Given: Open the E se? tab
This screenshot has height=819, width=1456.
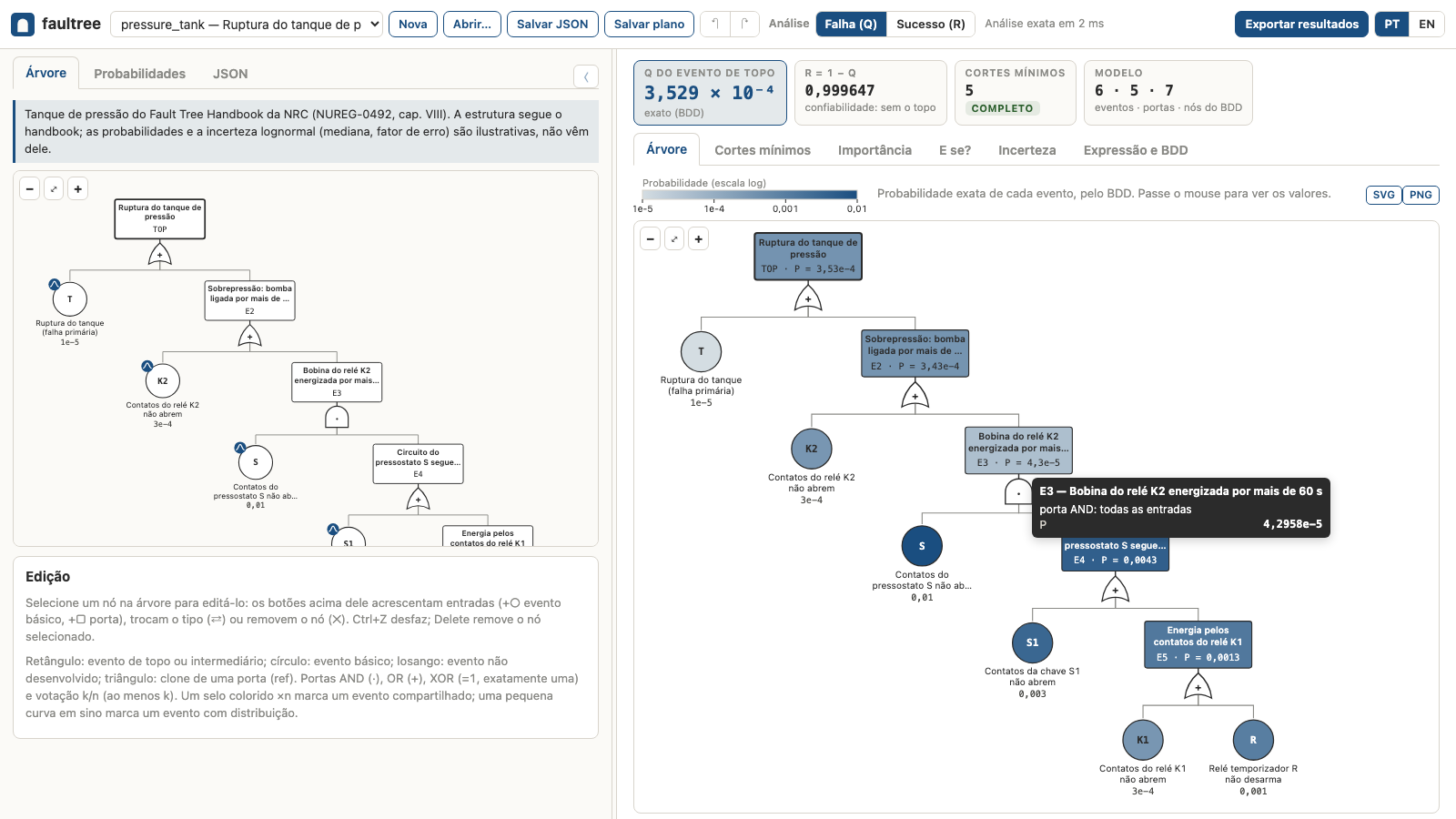Looking at the screenshot, I should [955, 150].
